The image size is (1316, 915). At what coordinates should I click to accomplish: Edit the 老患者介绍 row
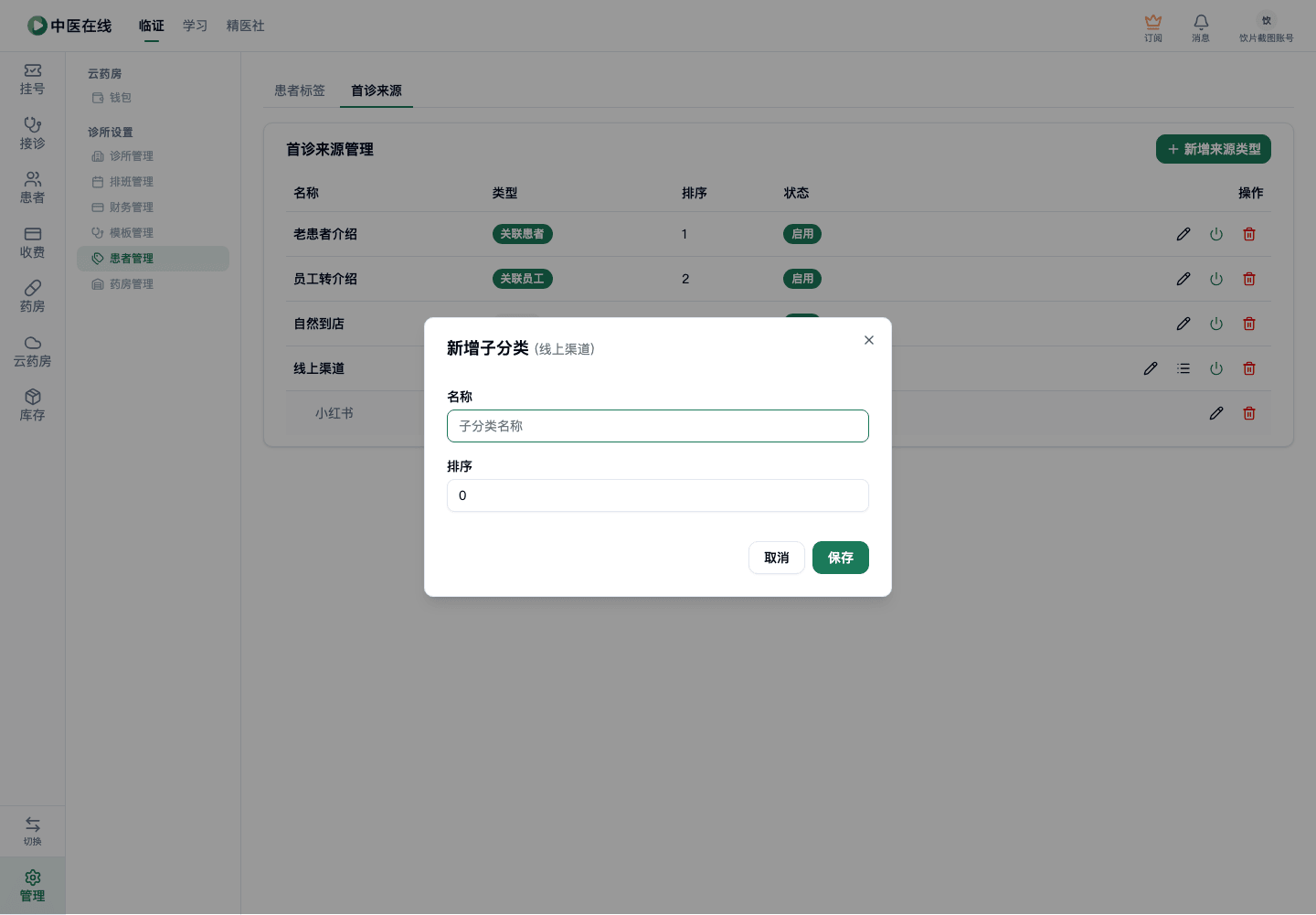pyautogui.click(x=1183, y=234)
